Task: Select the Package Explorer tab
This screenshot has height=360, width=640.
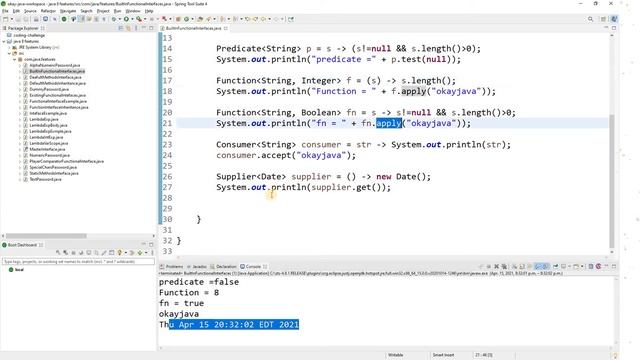Action: tap(23, 28)
